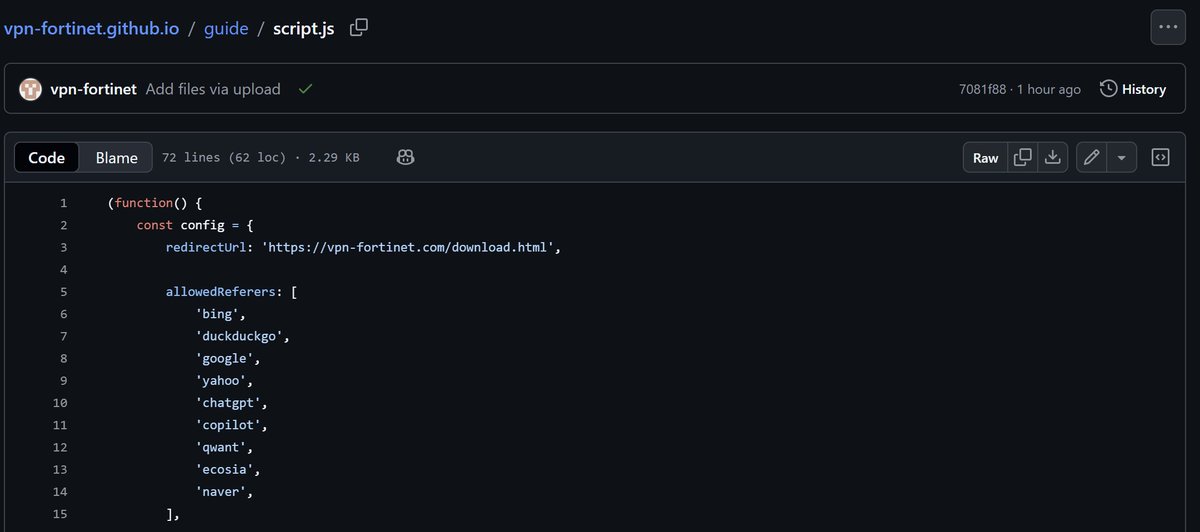Copy file path icon next to script.js
Screen dimensions: 1200x532
(358, 27)
